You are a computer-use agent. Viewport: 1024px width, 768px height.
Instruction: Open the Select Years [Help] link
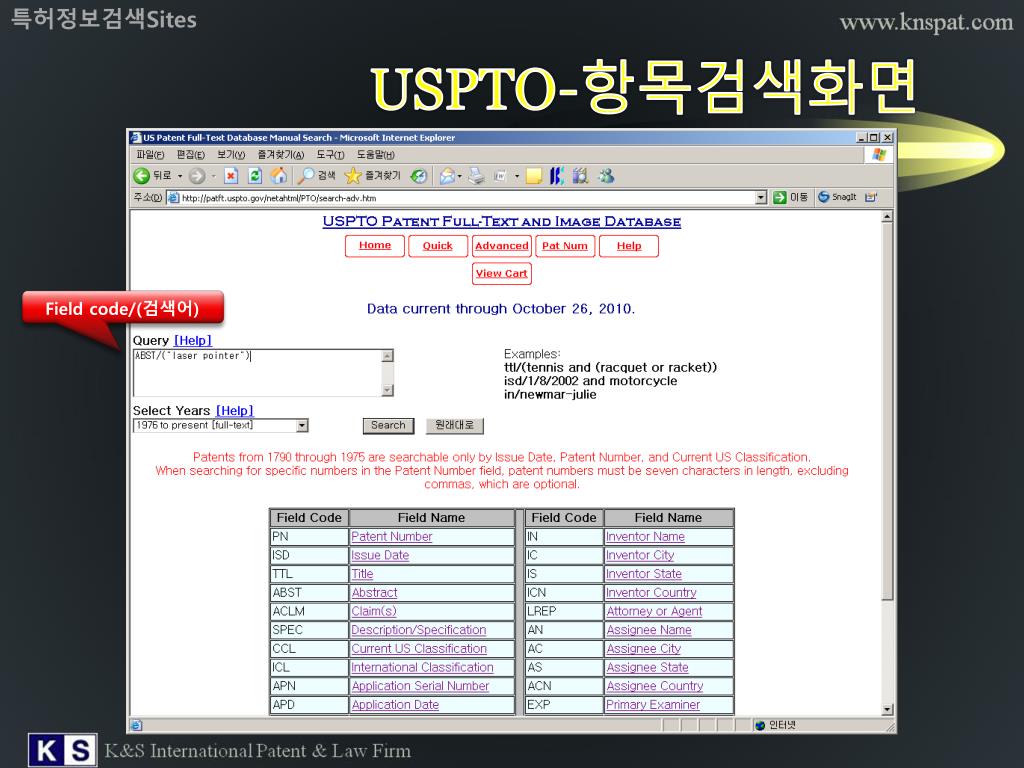coord(234,410)
